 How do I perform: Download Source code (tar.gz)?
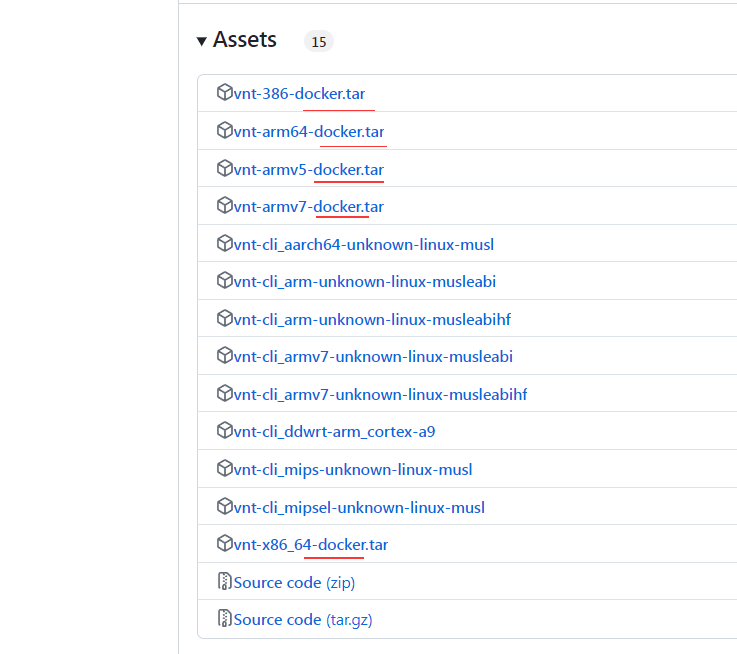[x=303, y=620]
